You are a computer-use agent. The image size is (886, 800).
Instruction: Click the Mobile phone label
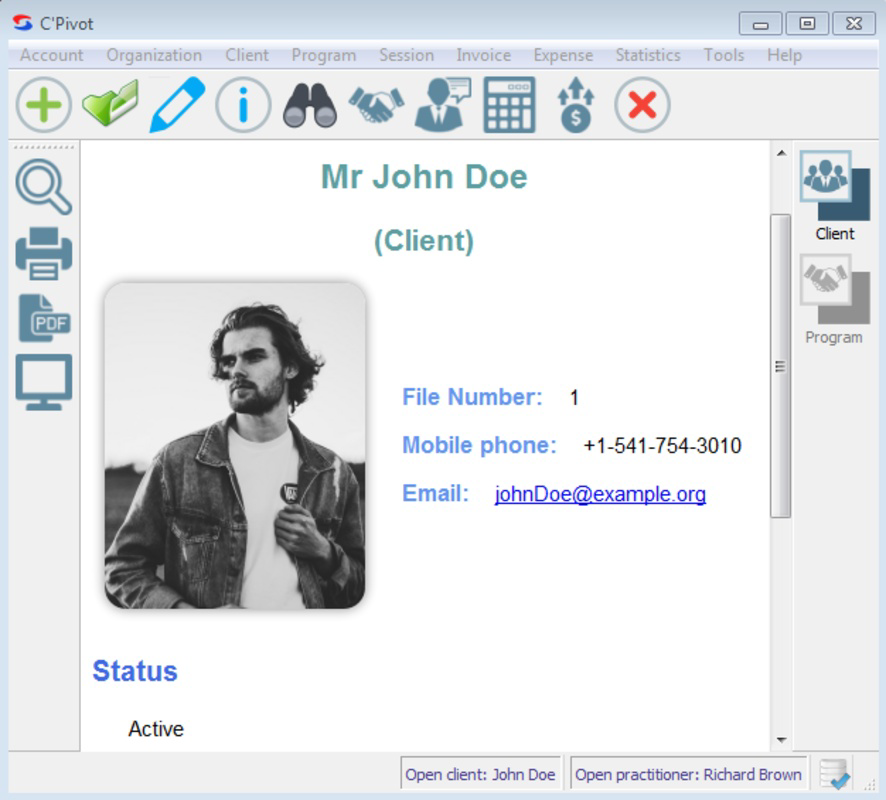pyautogui.click(x=479, y=446)
